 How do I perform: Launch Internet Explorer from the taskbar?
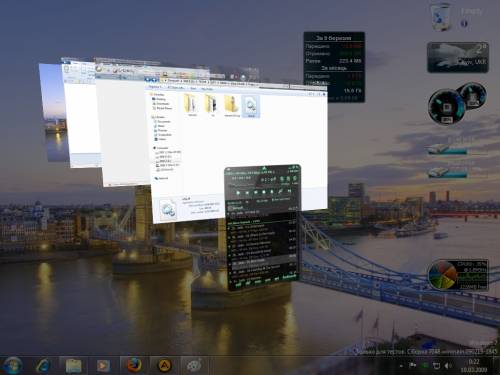click(43, 366)
